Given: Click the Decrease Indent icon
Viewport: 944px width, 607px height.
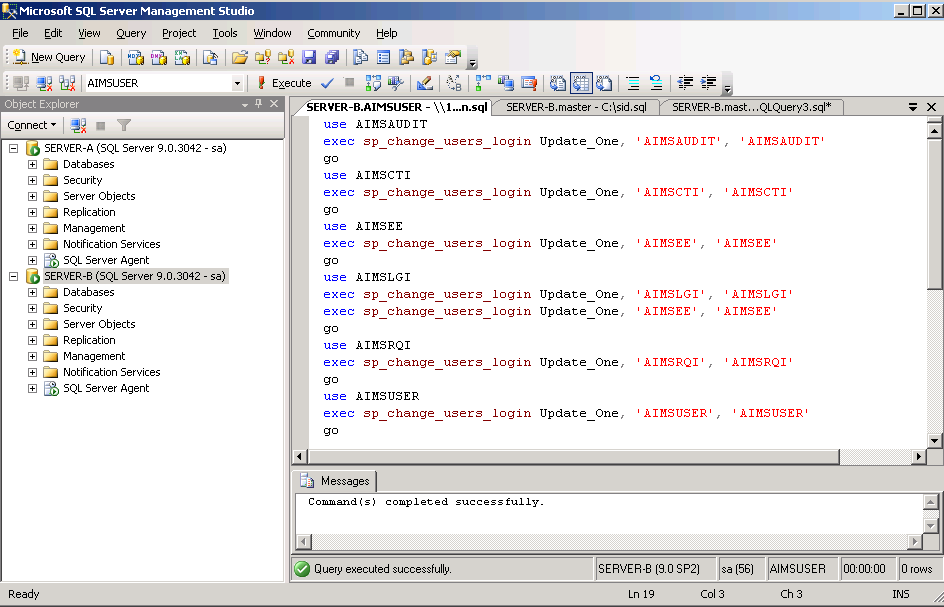Looking at the screenshot, I should click(x=685, y=83).
